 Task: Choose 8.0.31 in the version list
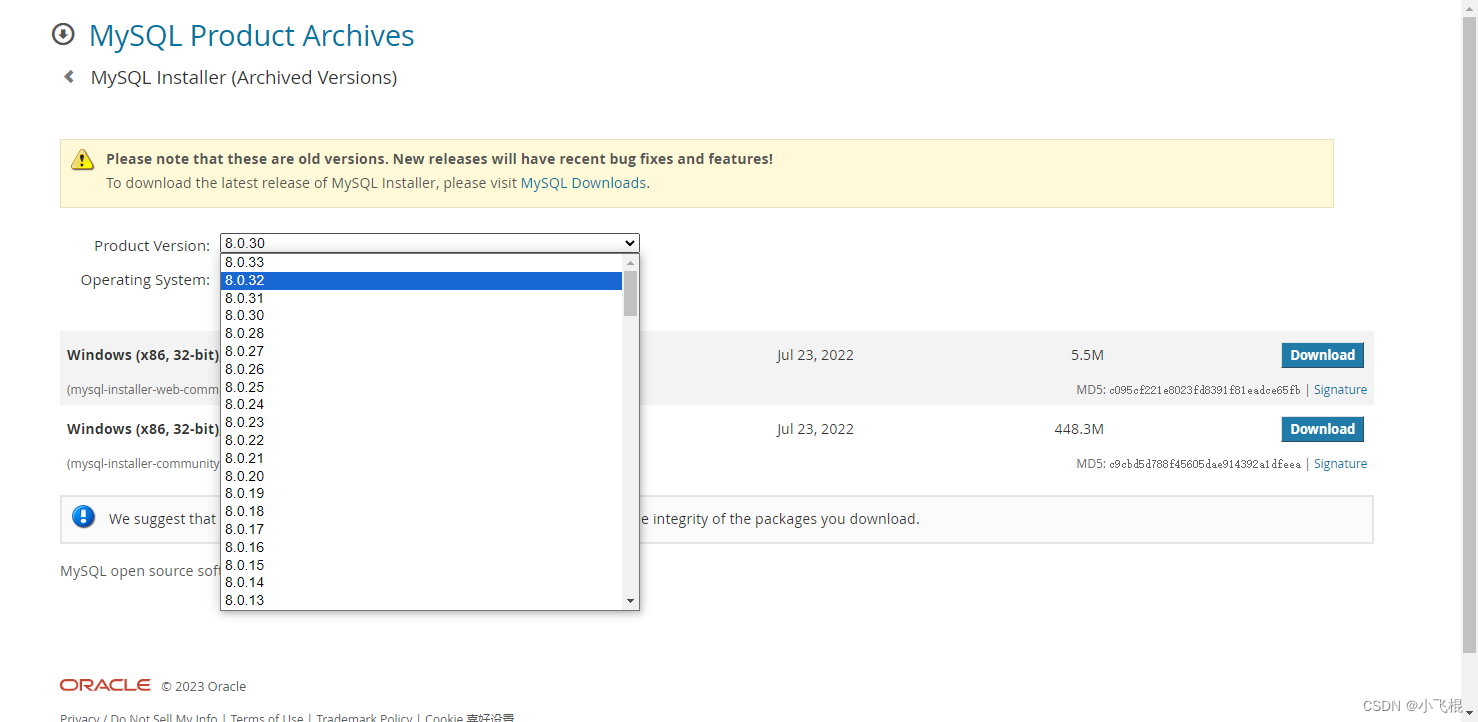pyautogui.click(x=421, y=298)
